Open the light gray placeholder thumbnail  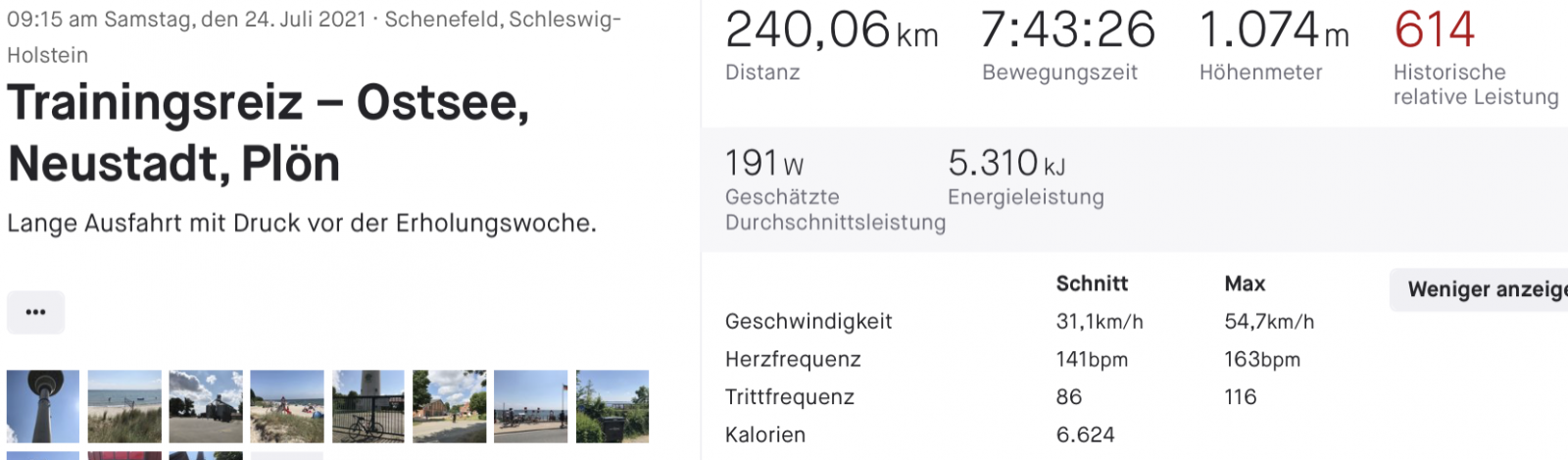287,455
